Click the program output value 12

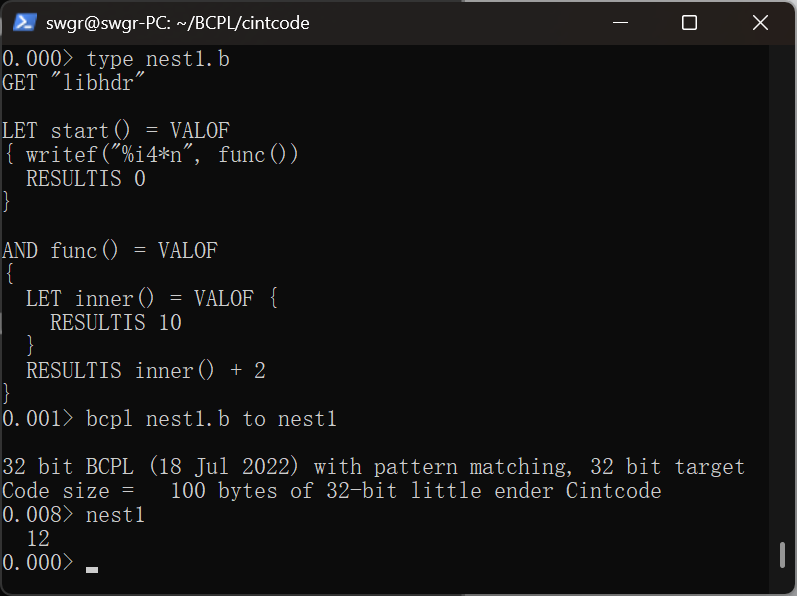coord(38,539)
